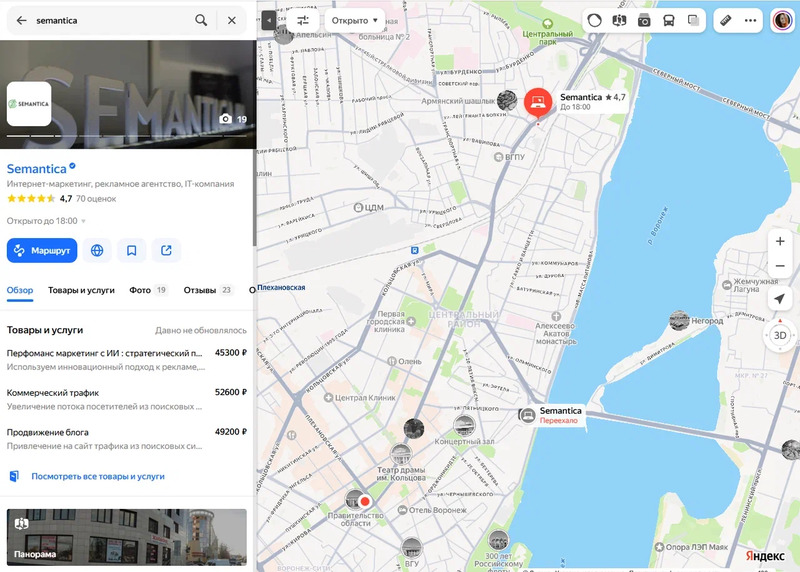Open the map filters settings icon

point(303,20)
